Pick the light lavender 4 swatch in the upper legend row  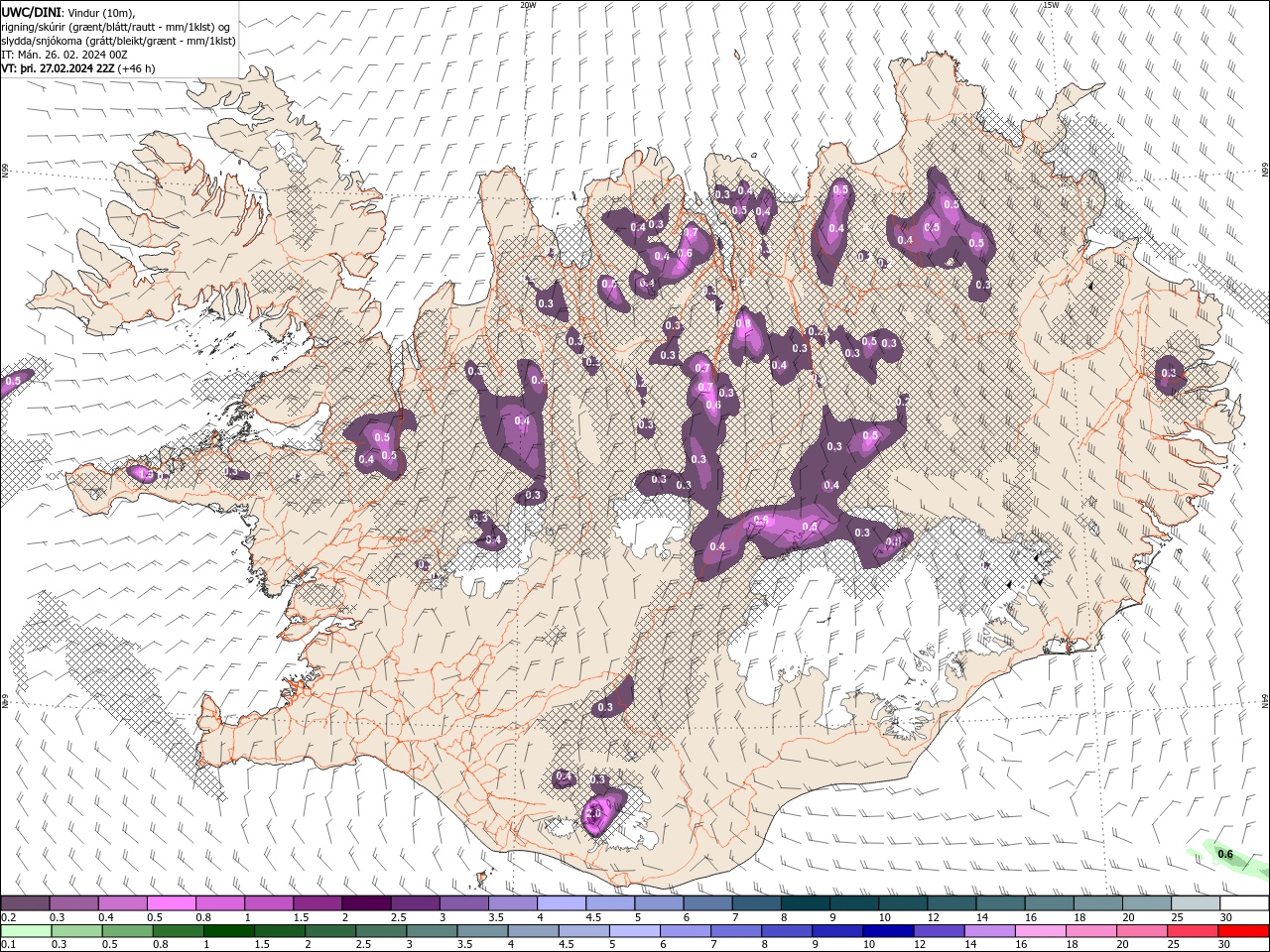[x=562, y=903]
